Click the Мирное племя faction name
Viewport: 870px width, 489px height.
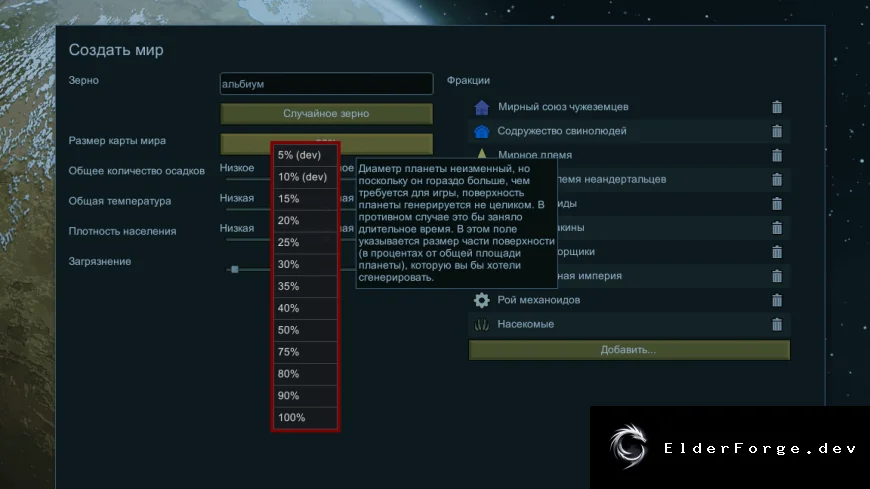tap(535, 155)
